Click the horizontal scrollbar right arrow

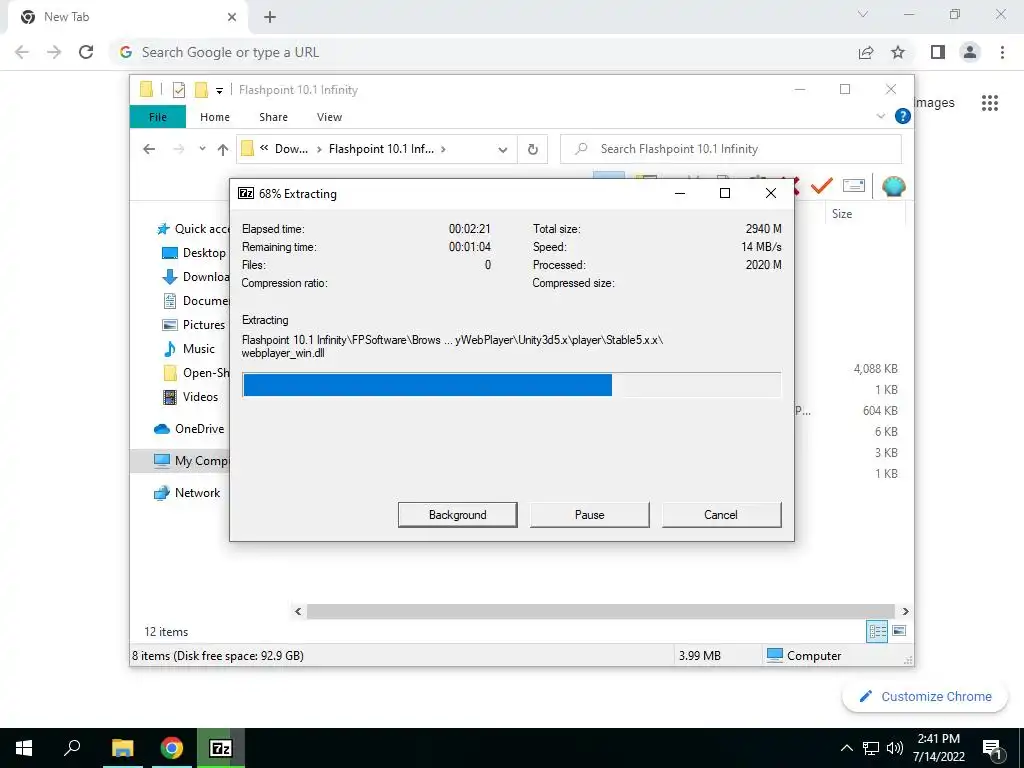[x=905, y=611]
